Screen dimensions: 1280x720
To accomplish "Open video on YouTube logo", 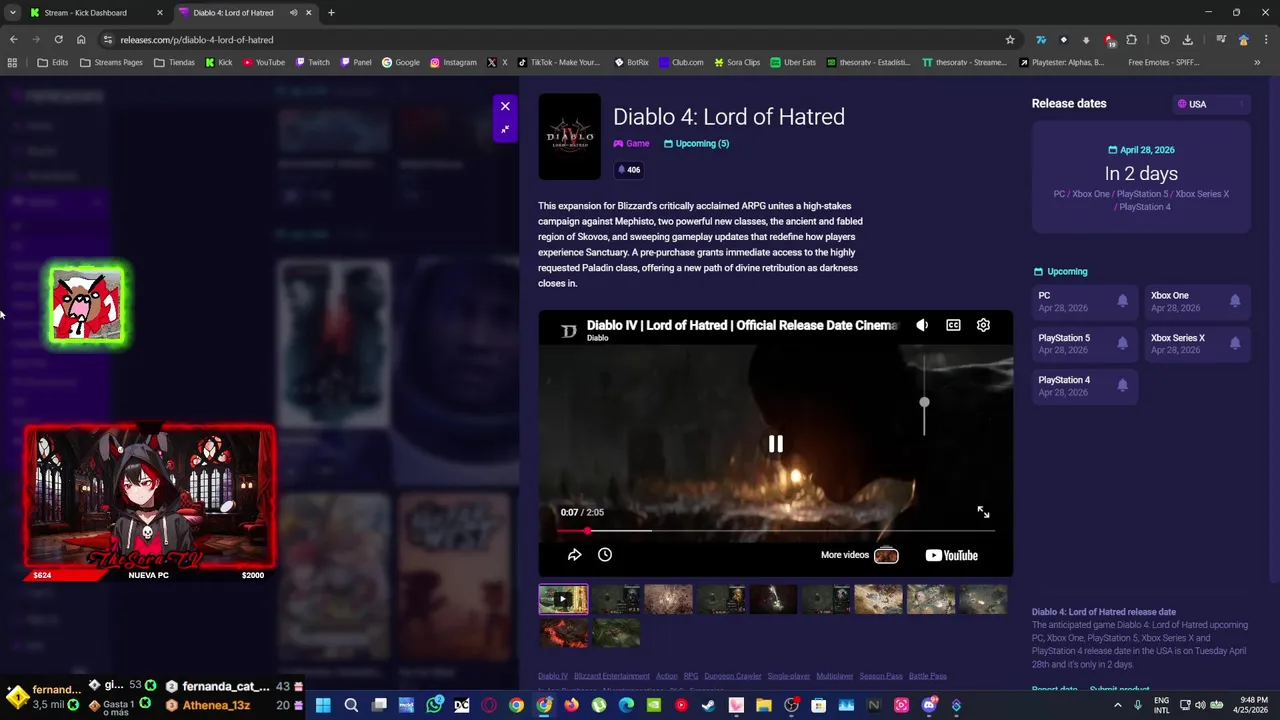I will [951, 556].
